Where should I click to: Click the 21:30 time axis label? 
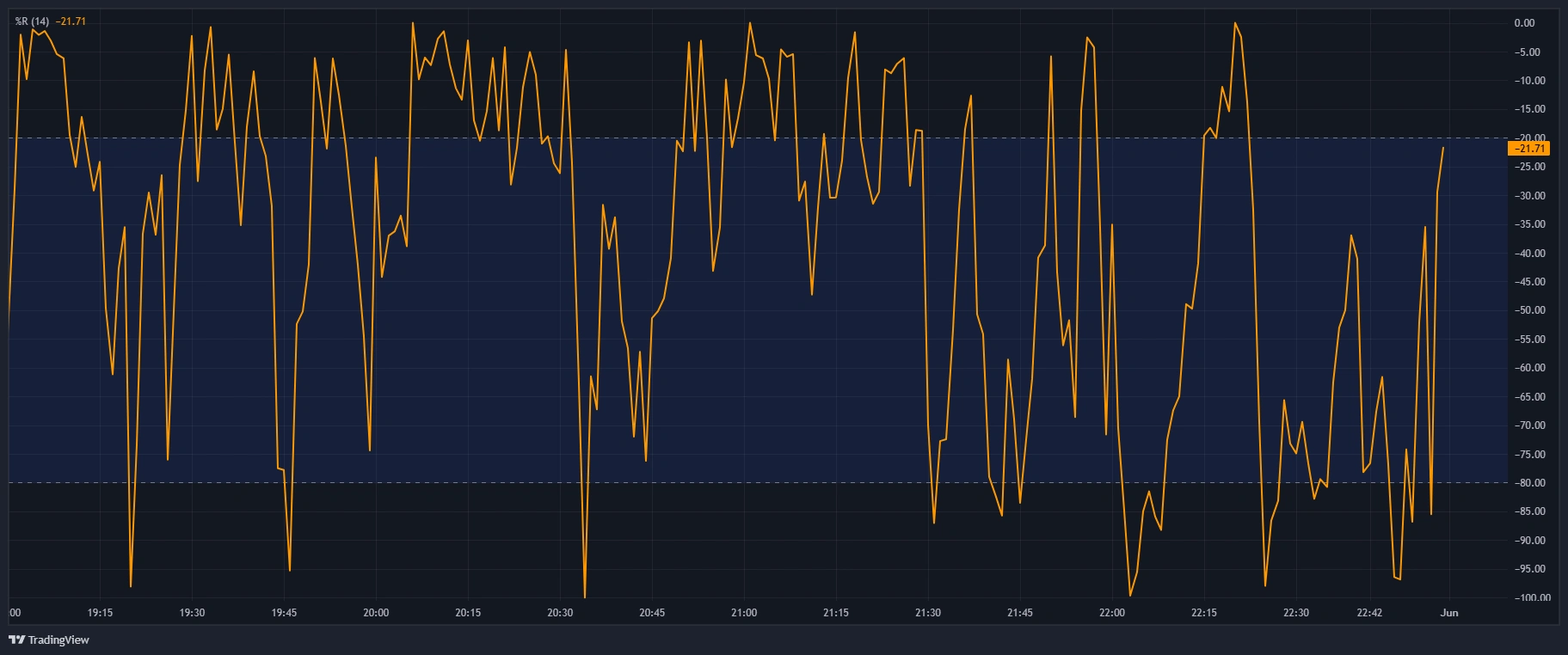(x=928, y=613)
